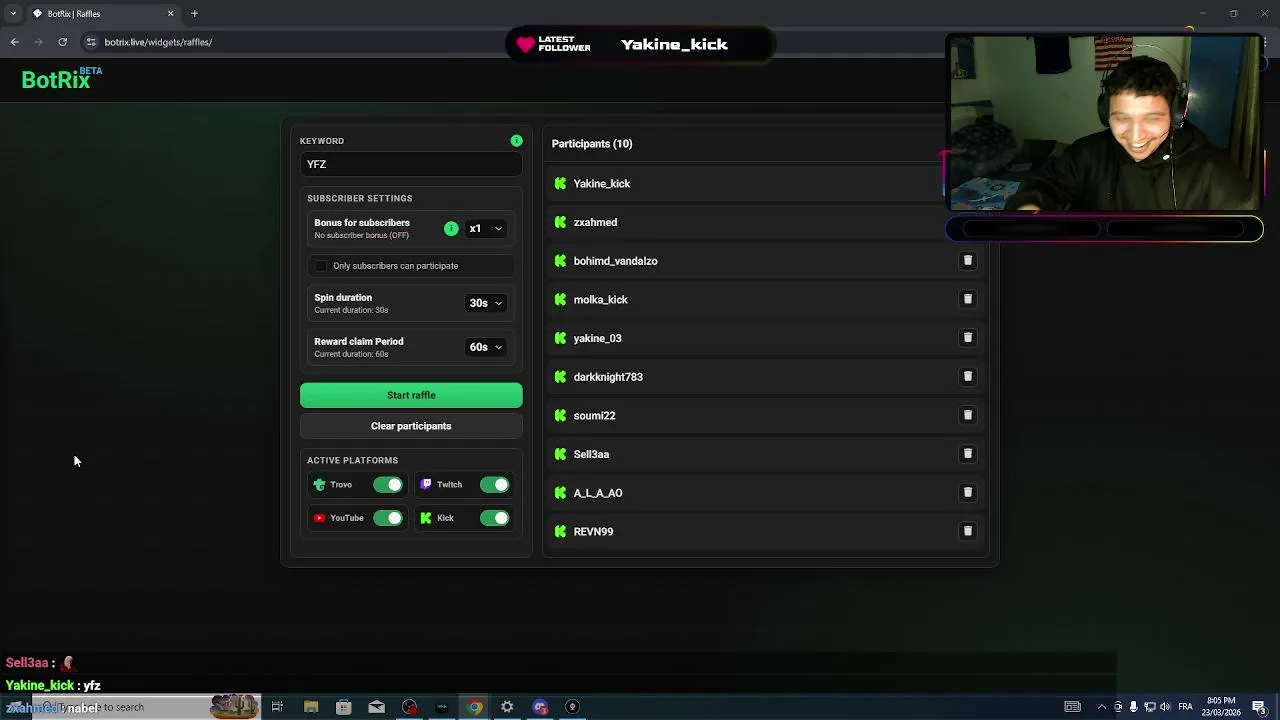
Task: Click the green info icon beside KEYWORD
Action: click(x=517, y=141)
